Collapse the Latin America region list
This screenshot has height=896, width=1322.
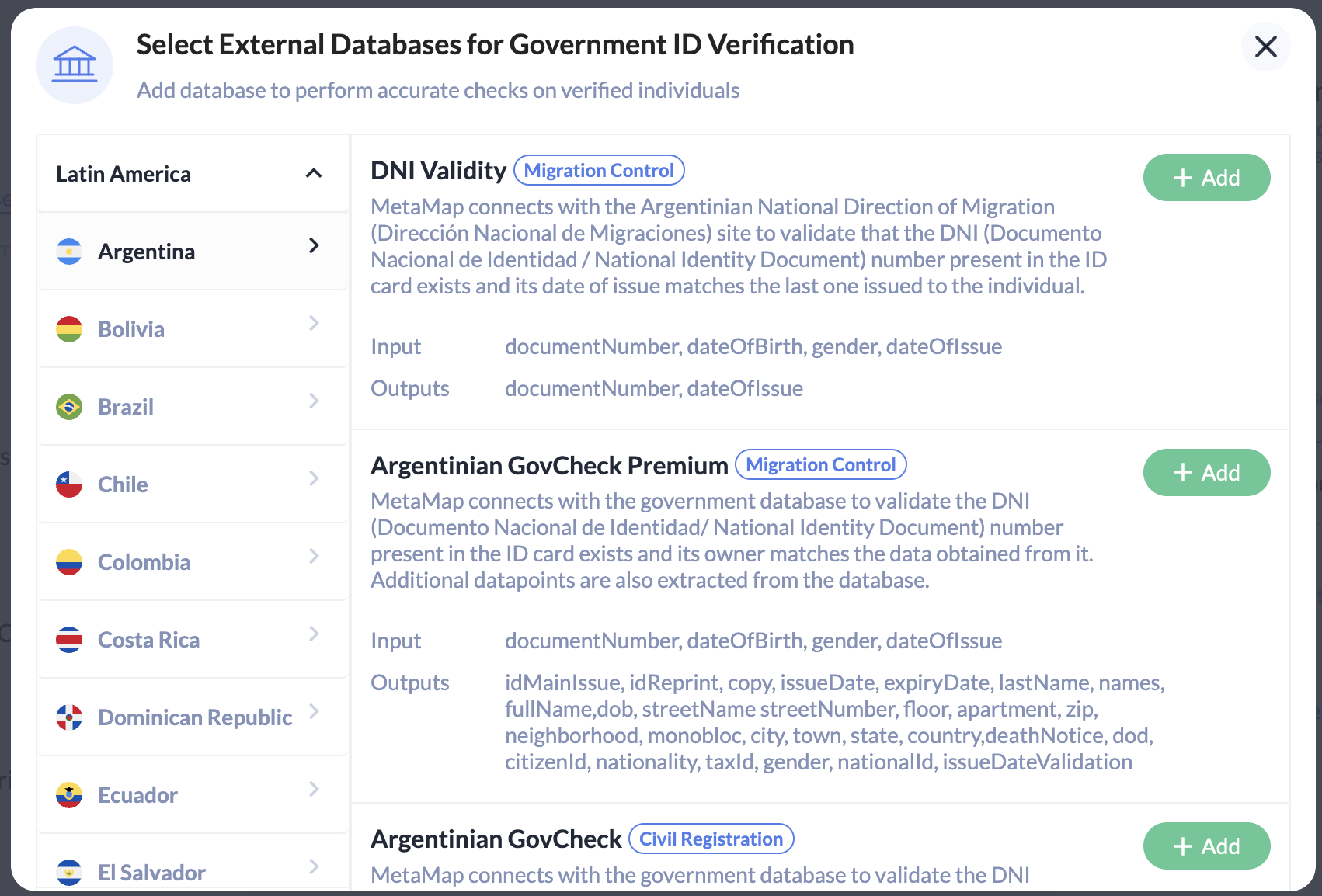click(314, 173)
